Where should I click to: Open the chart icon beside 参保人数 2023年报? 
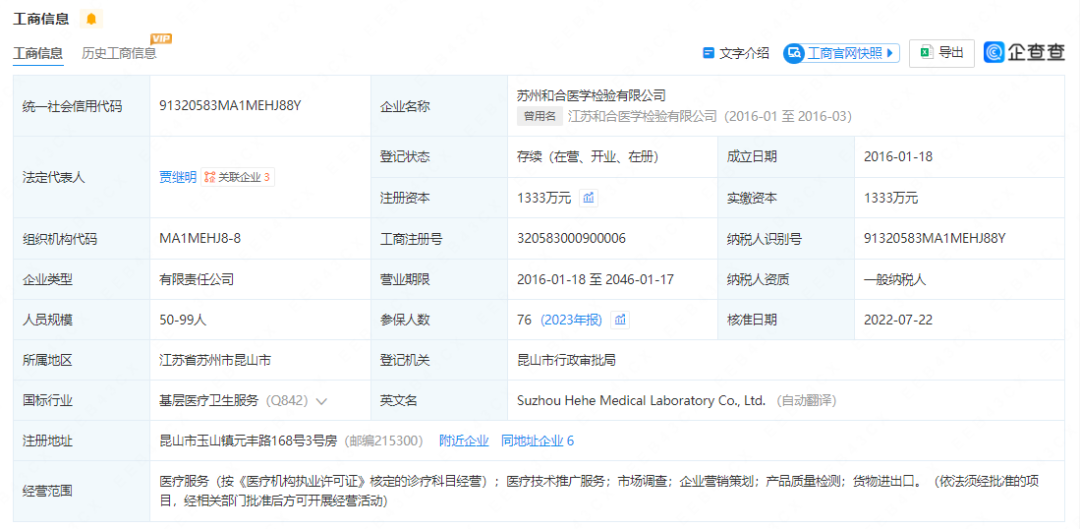[x=620, y=320]
